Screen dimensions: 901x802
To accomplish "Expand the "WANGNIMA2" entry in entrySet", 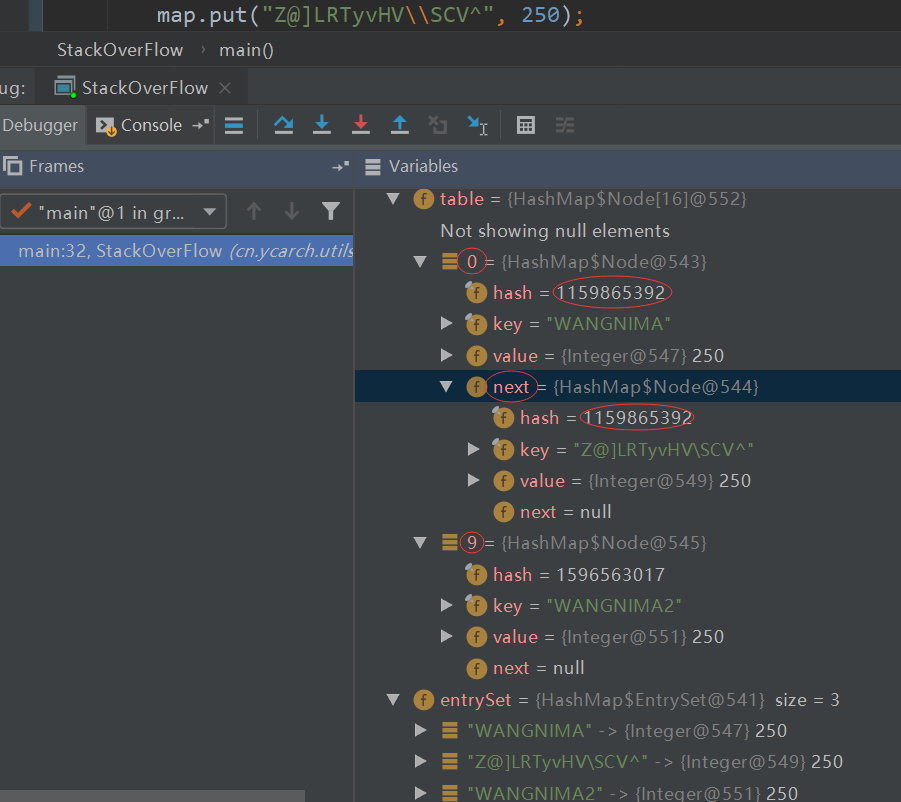I will pyautogui.click(x=421, y=793).
